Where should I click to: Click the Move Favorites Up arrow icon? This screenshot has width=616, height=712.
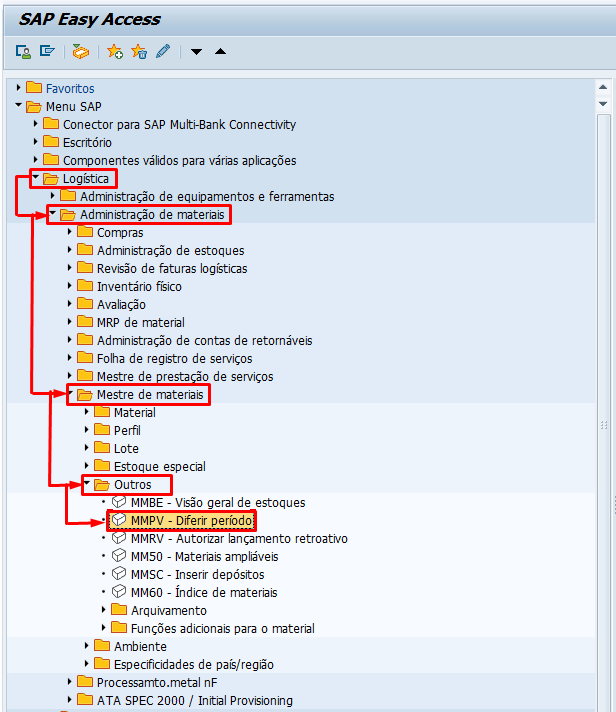pyautogui.click(x=220, y=52)
